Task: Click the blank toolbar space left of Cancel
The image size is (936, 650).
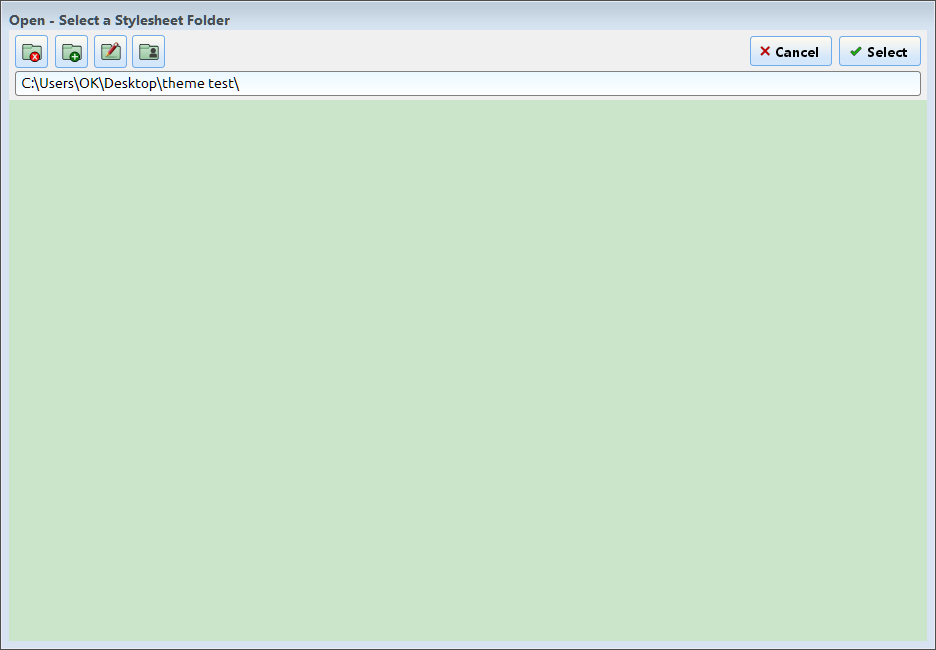Action: (450, 52)
